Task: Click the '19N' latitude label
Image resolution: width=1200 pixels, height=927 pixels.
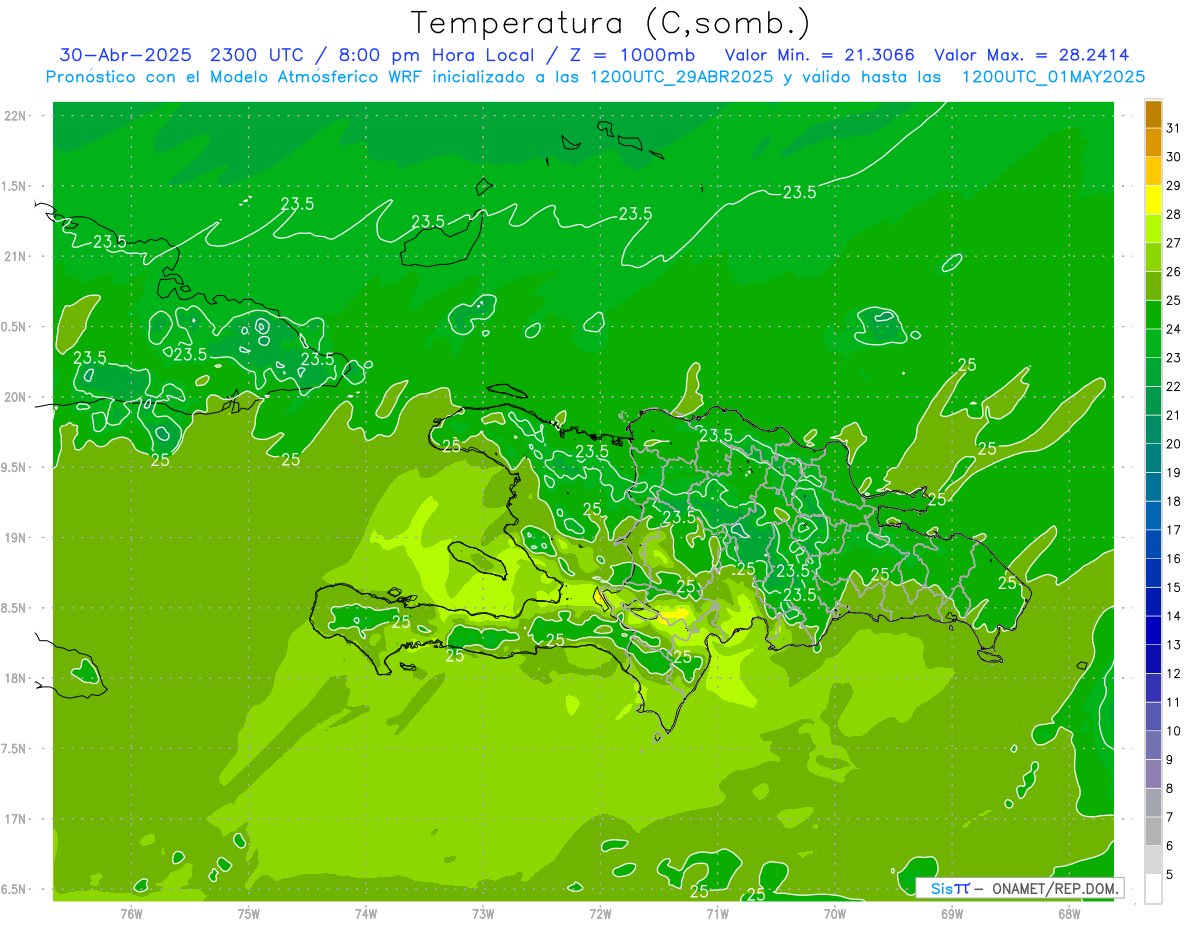Action: [x=16, y=538]
